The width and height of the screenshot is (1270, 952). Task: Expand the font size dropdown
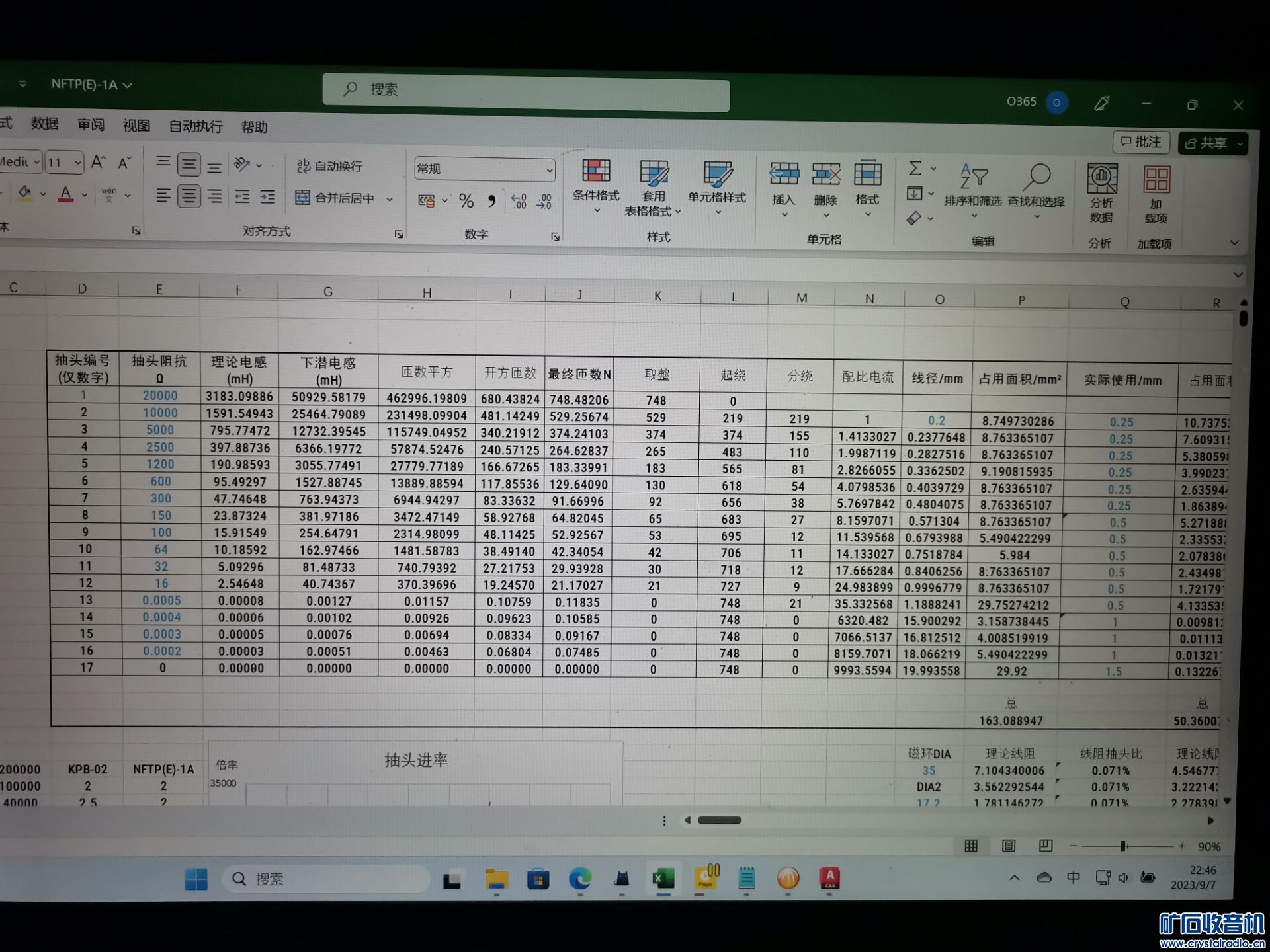[x=78, y=163]
